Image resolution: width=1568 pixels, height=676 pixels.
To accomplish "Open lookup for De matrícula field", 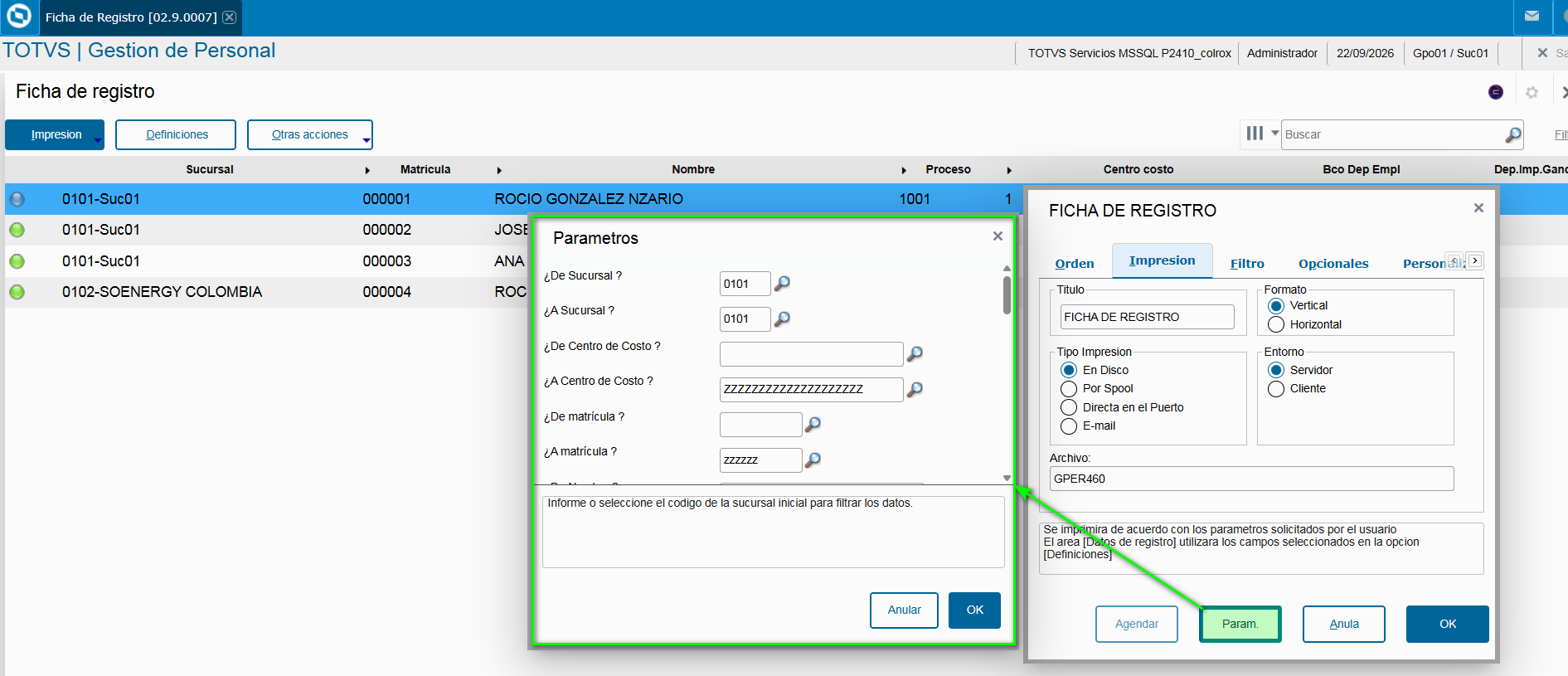I will 813,425.
